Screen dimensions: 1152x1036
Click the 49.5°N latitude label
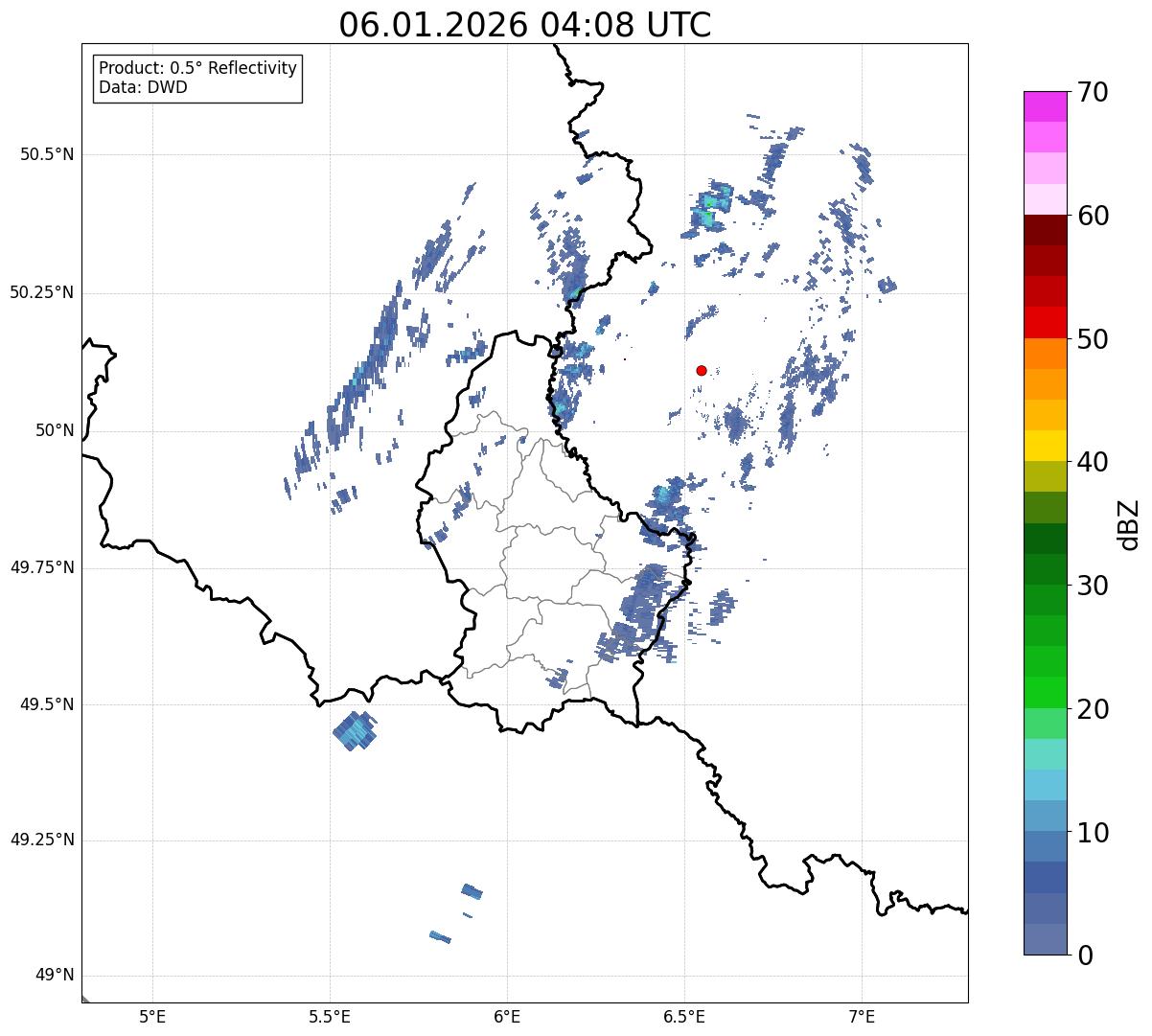45,704
